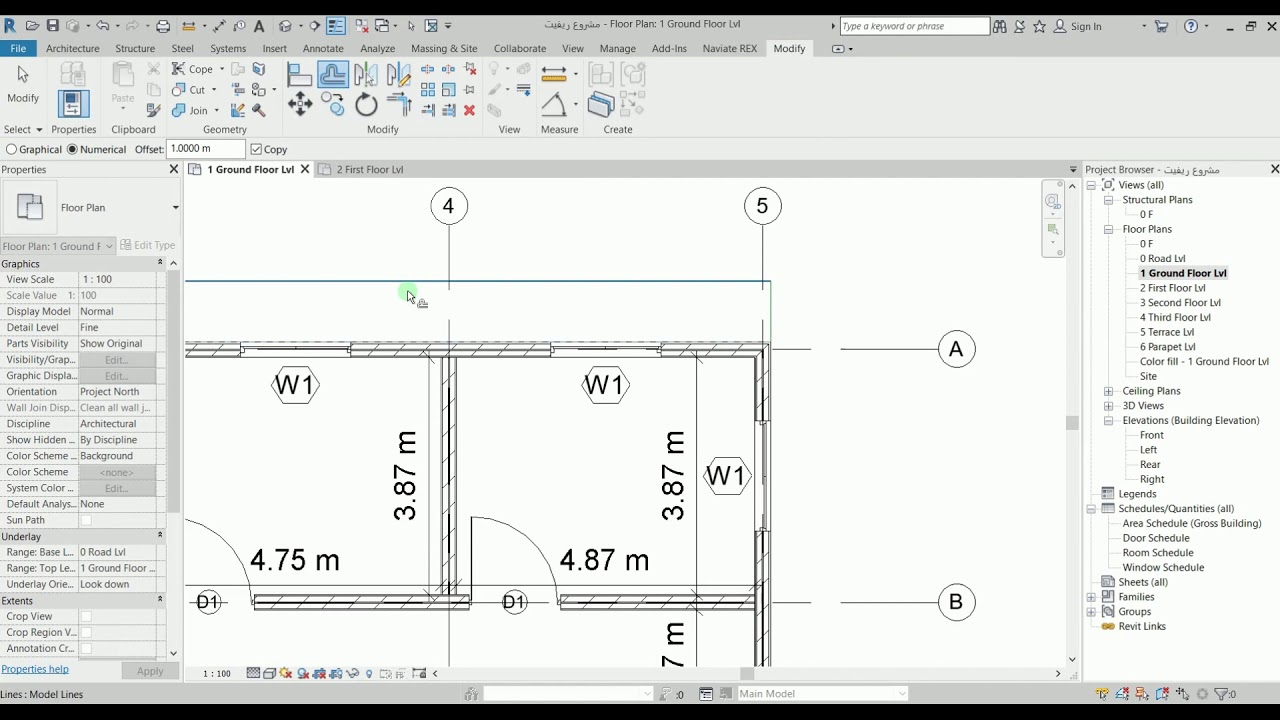This screenshot has height=720, width=1280.
Task: Open the Floor Plan: 1 Ground Floor filter dropdown
Action: [109, 246]
